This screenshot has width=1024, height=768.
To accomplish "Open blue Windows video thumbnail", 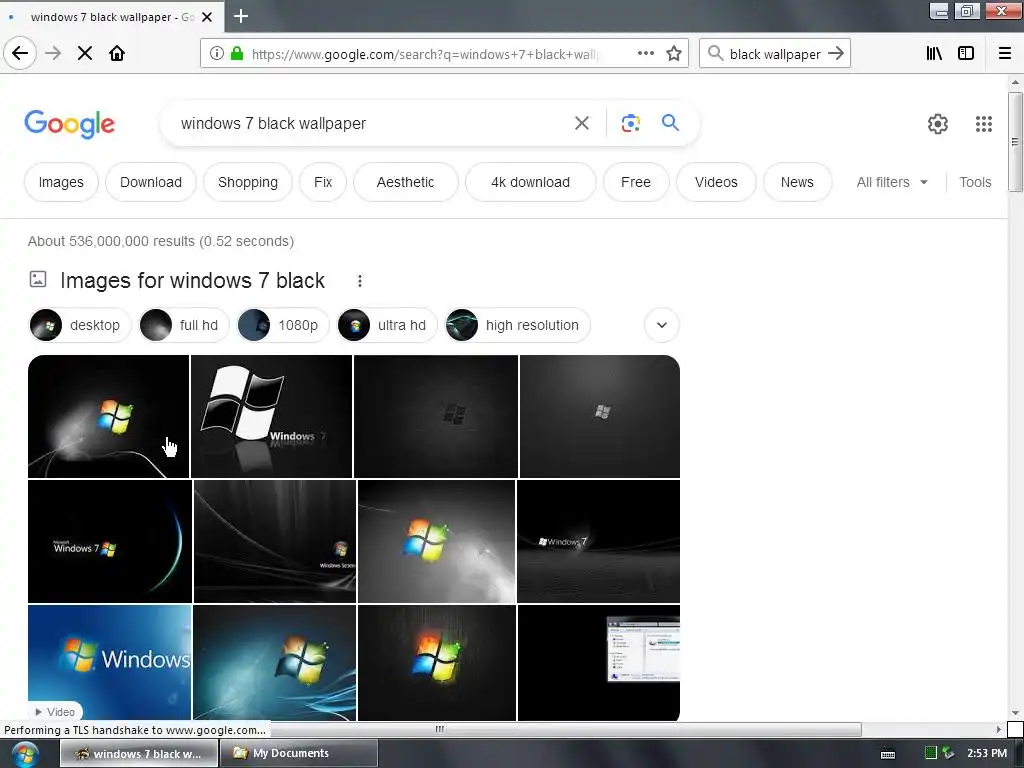I will [x=110, y=663].
